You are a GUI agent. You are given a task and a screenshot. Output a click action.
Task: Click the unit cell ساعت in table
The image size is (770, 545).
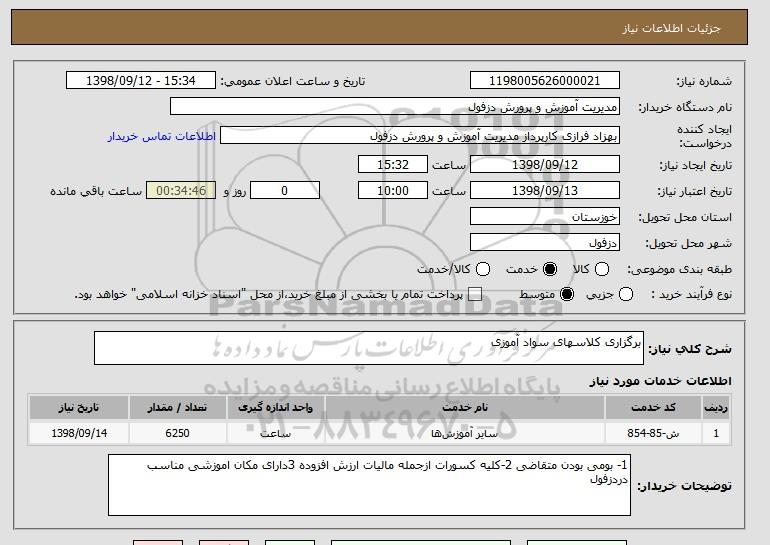point(275,433)
